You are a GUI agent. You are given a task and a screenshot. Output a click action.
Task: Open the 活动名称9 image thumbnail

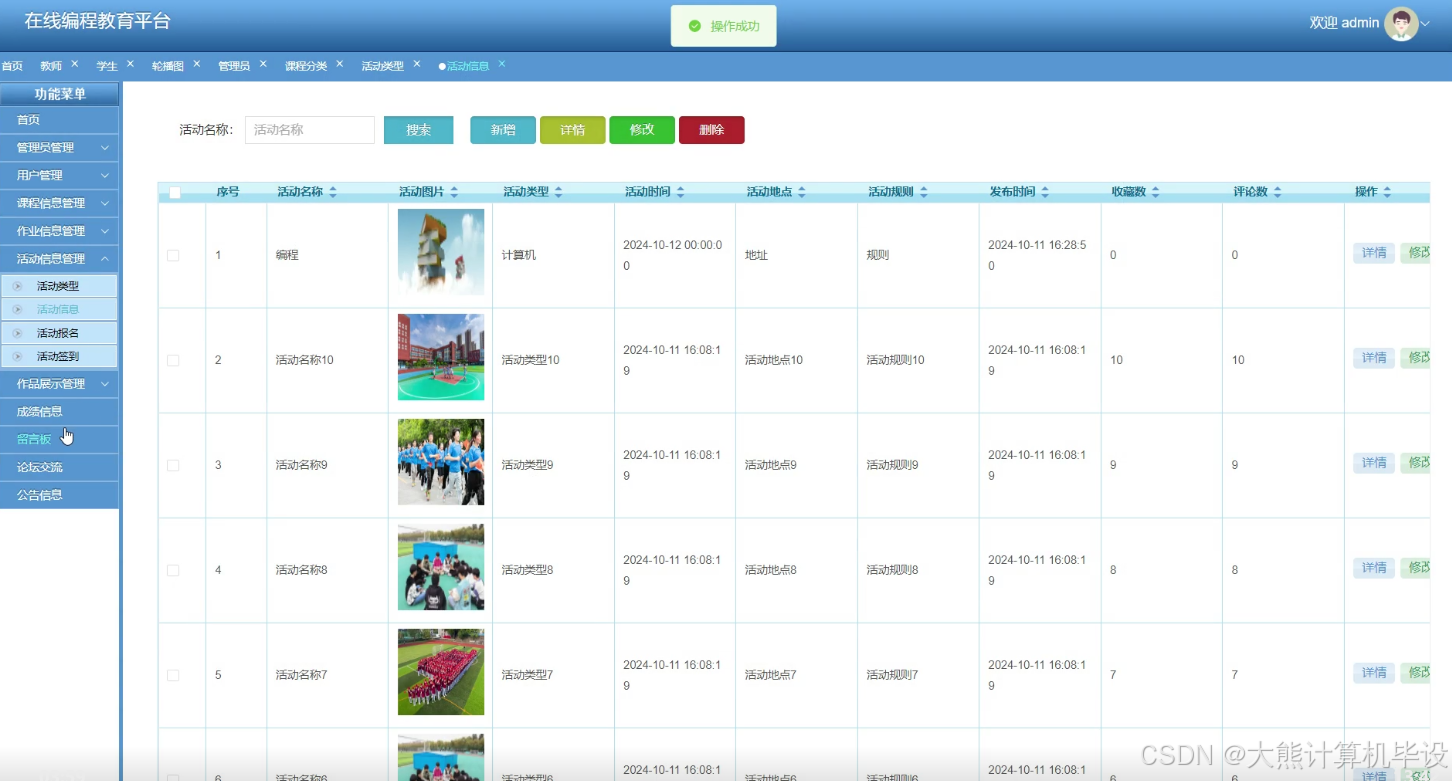(x=441, y=462)
